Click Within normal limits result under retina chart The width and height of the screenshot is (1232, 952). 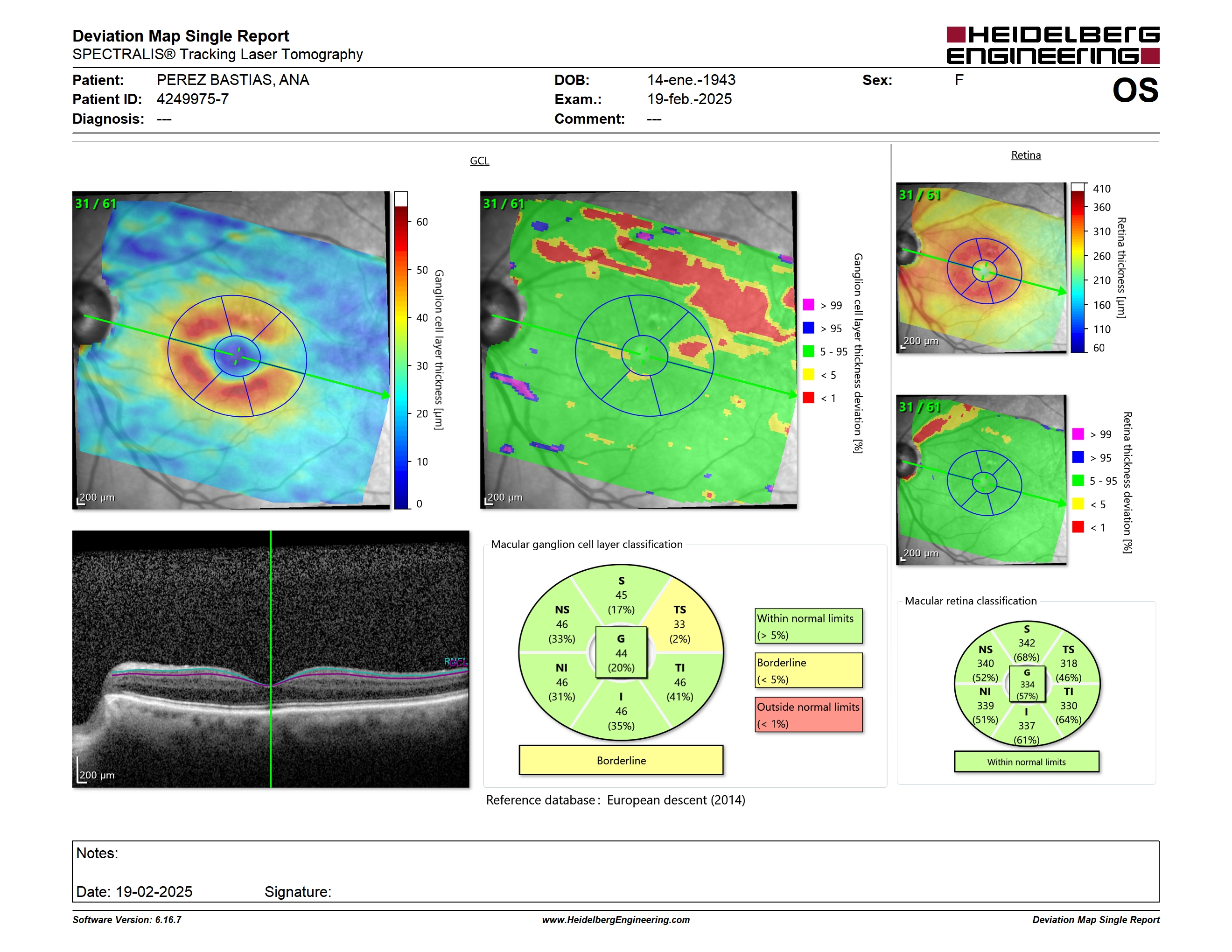1027,762
